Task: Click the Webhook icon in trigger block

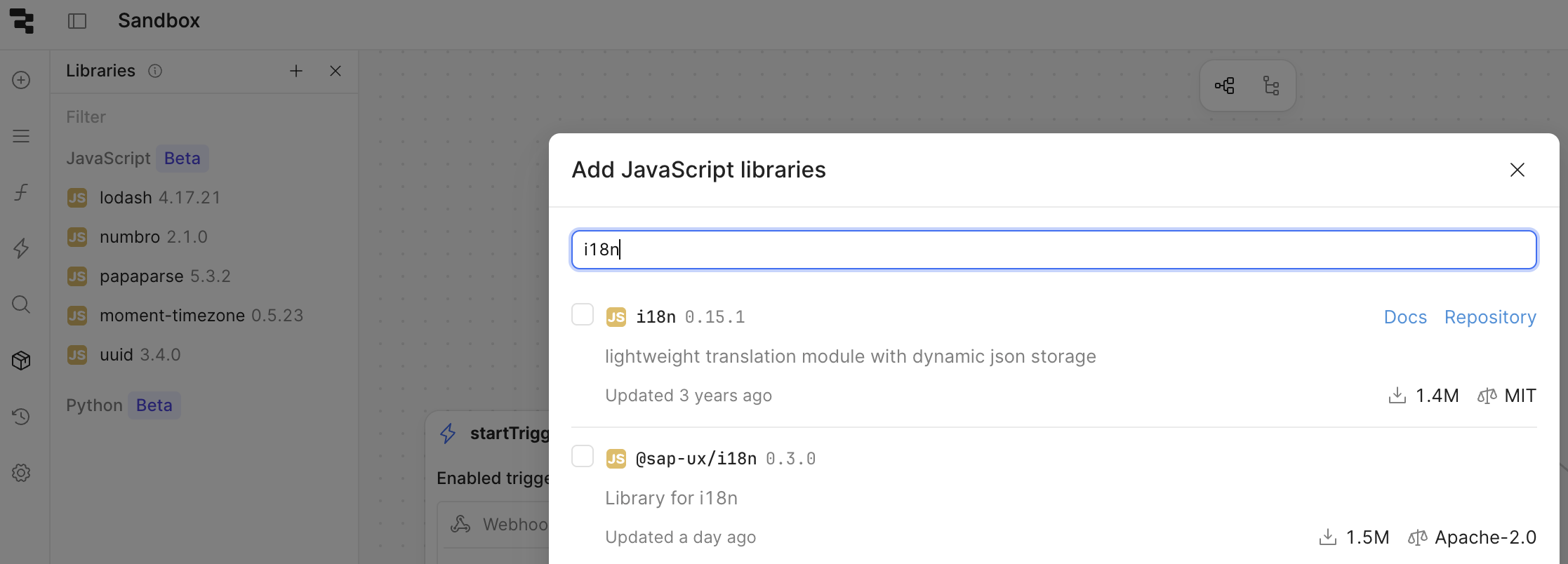Action: (x=460, y=524)
